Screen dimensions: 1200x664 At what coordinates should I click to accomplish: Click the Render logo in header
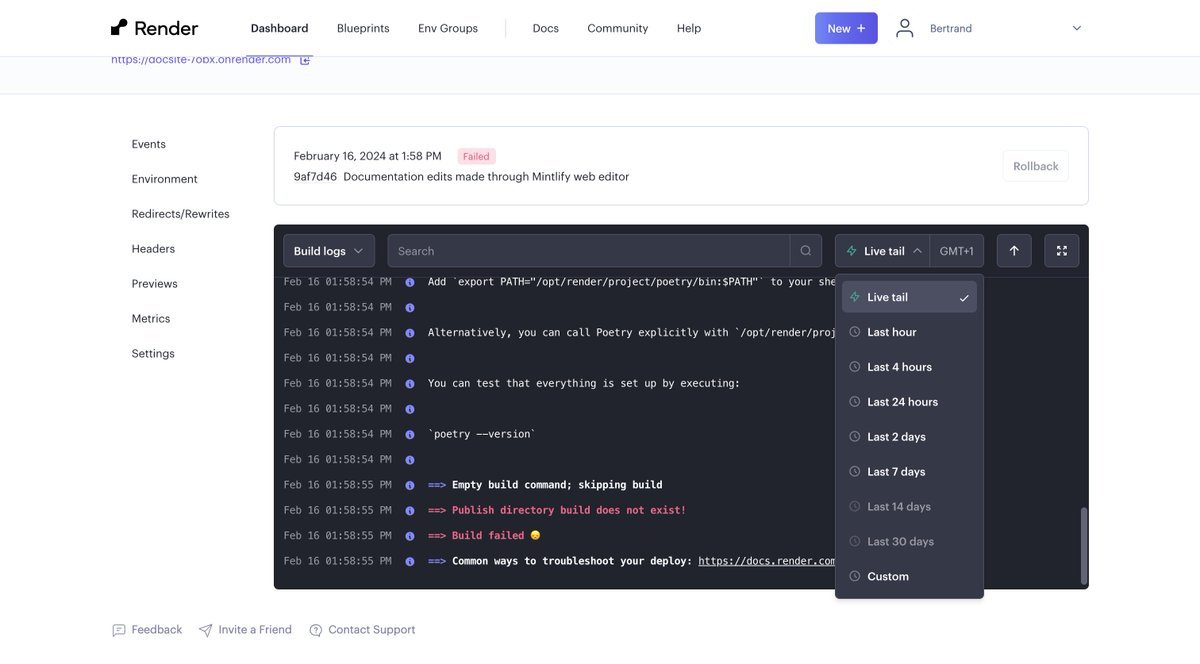(x=154, y=28)
